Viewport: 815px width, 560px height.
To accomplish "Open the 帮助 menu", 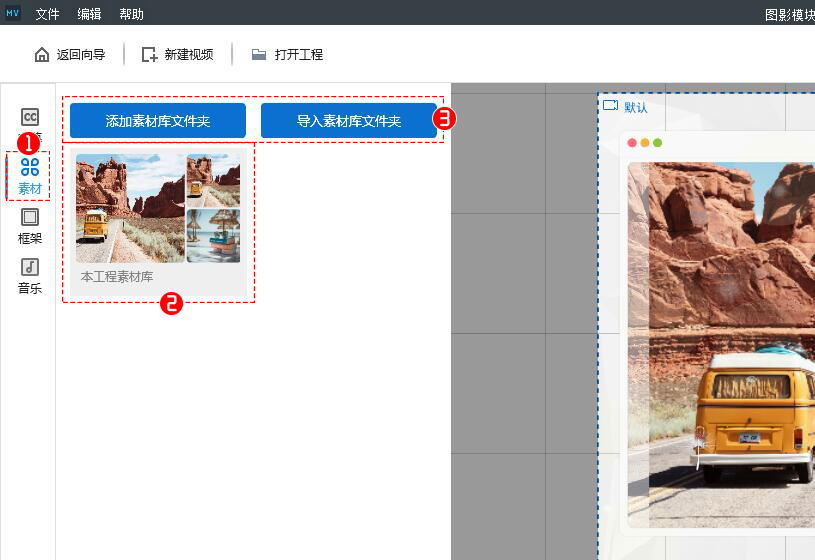I will click(x=131, y=14).
